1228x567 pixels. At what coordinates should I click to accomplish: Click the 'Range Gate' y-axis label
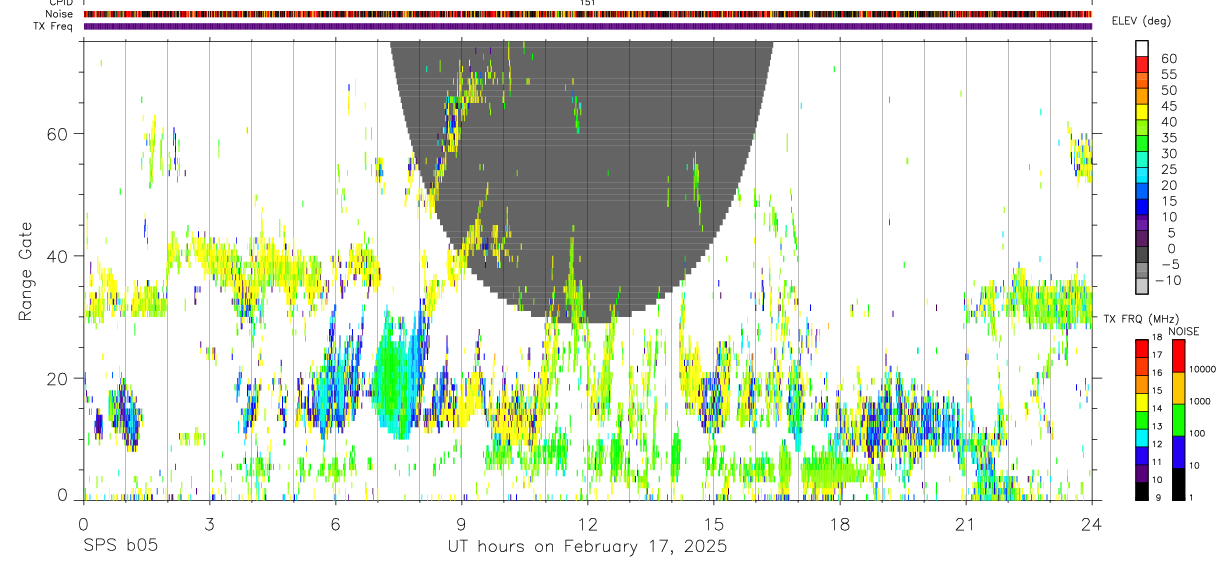pyautogui.click(x=27, y=271)
